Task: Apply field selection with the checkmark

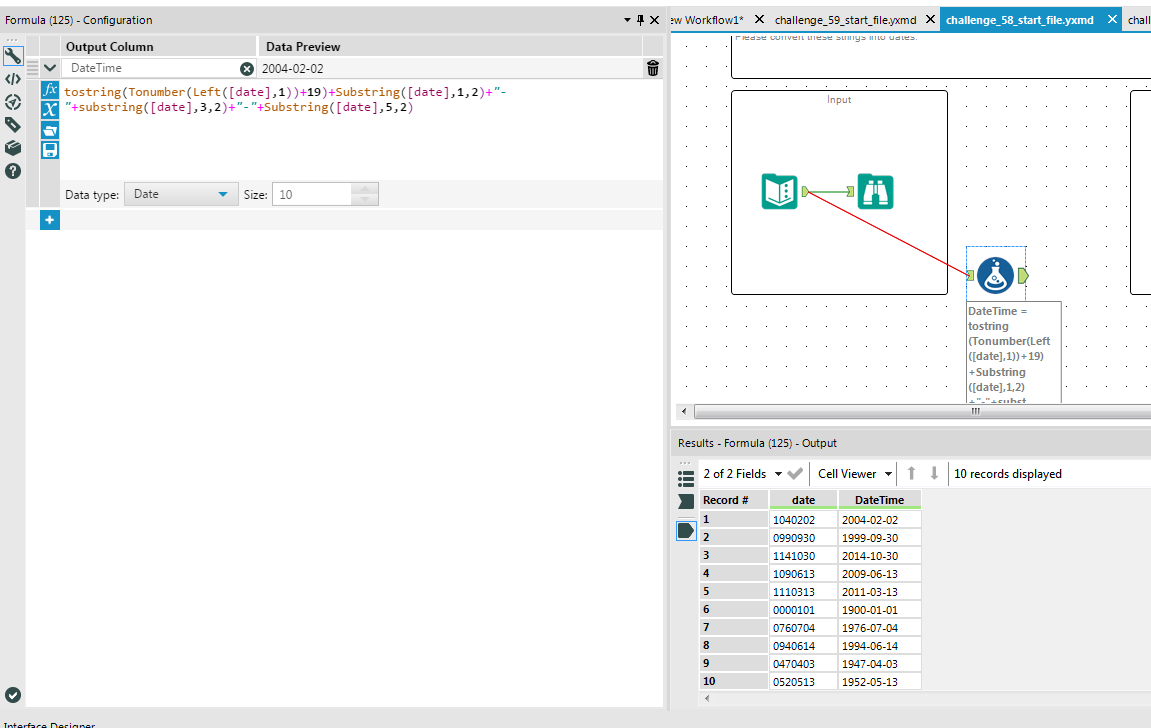Action: pos(794,473)
